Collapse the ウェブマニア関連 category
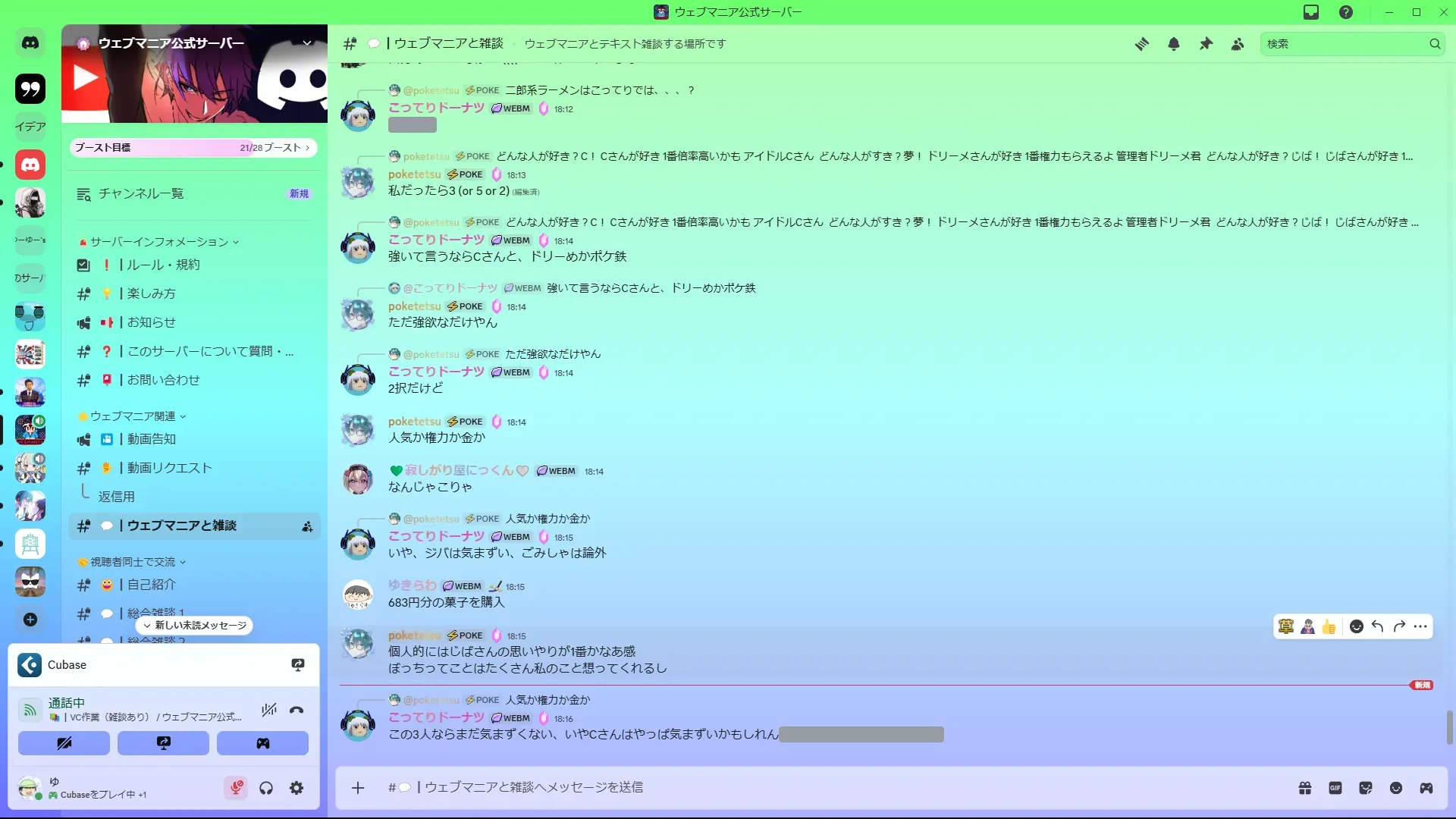The height and width of the screenshot is (819, 1456). [133, 416]
